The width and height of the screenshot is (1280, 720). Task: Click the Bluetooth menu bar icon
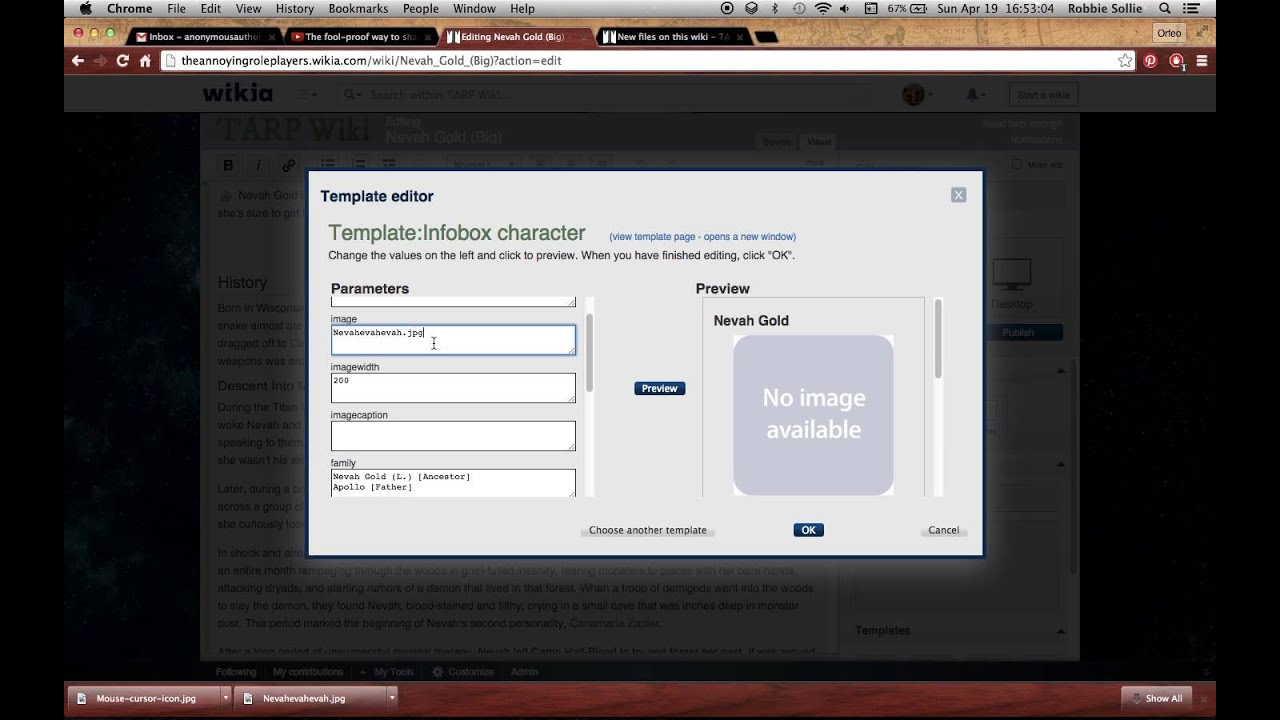pos(775,9)
